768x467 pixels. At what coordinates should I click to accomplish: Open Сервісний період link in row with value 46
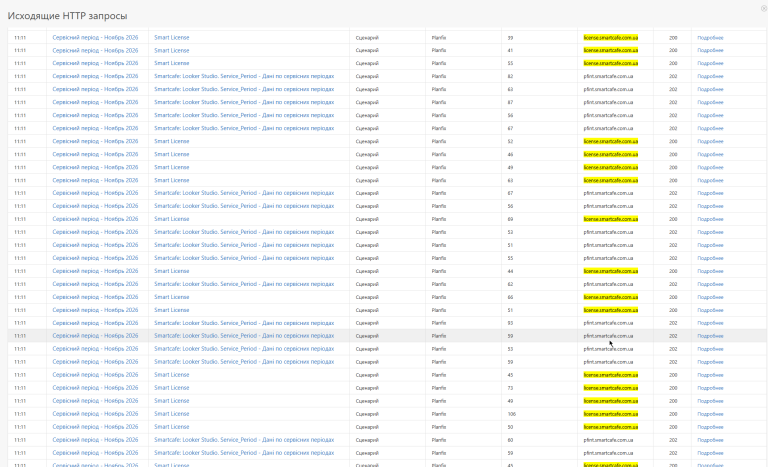(x=95, y=154)
